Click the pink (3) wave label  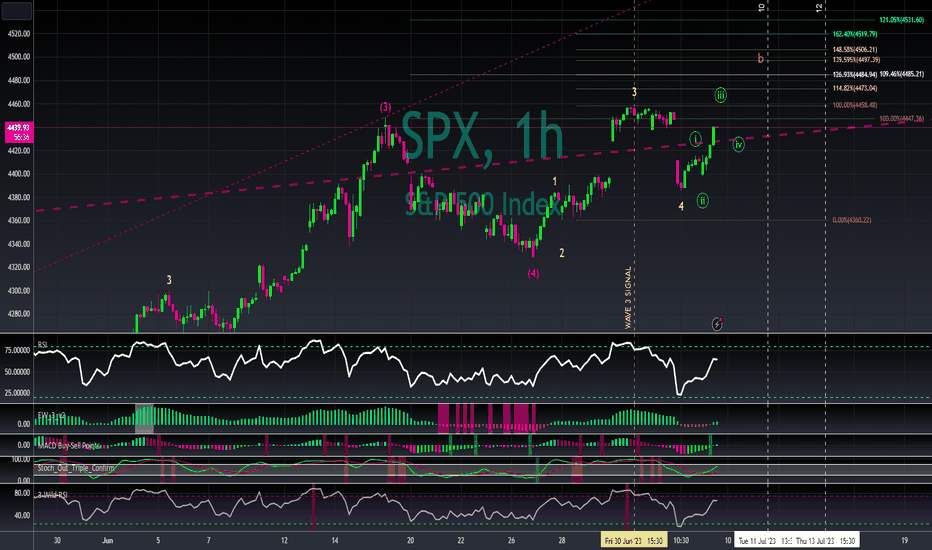coord(386,108)
